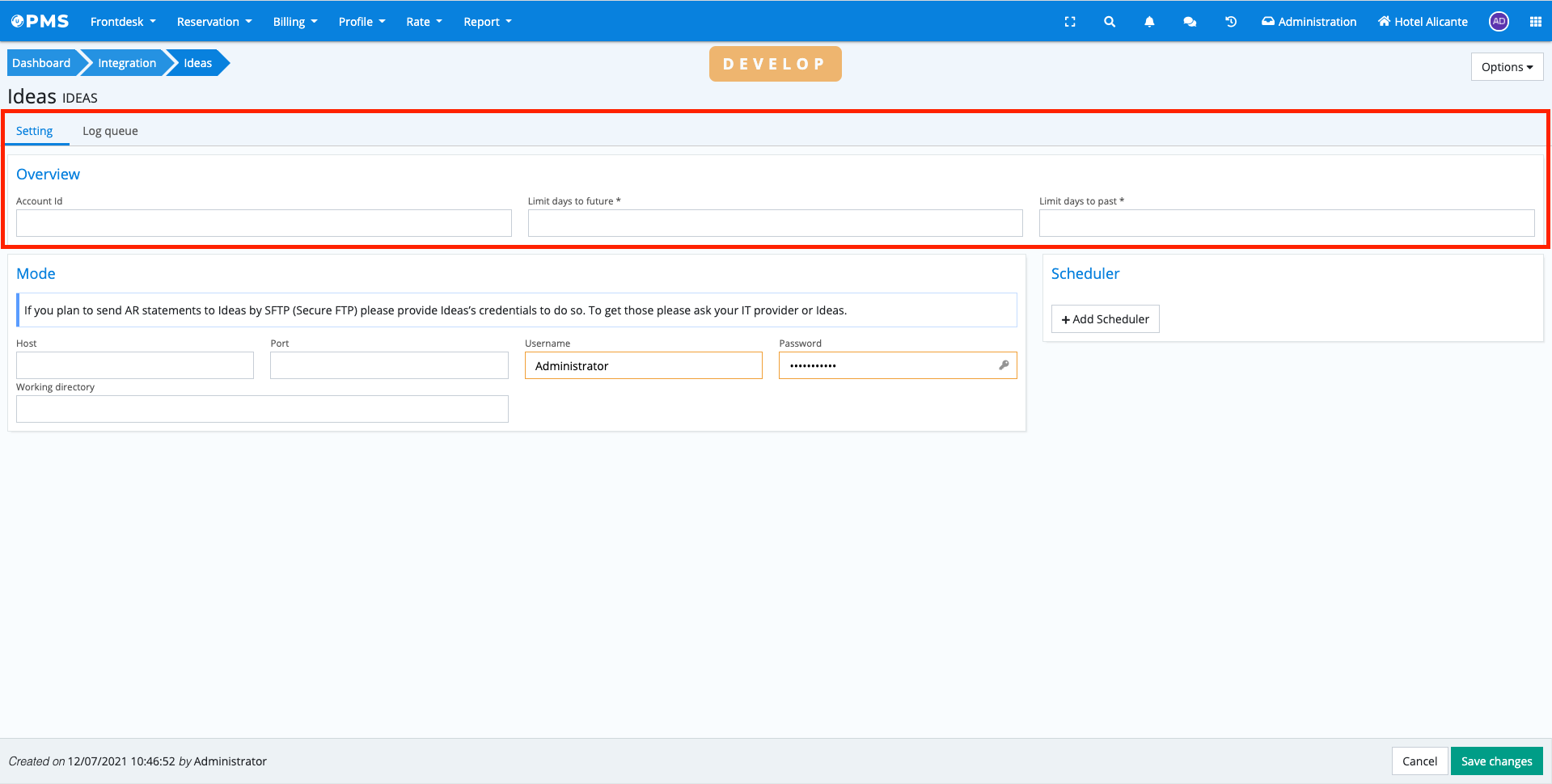Open the Options dropdown
The height and width of the screenshot is (784, 1552).
[1507, 67]
